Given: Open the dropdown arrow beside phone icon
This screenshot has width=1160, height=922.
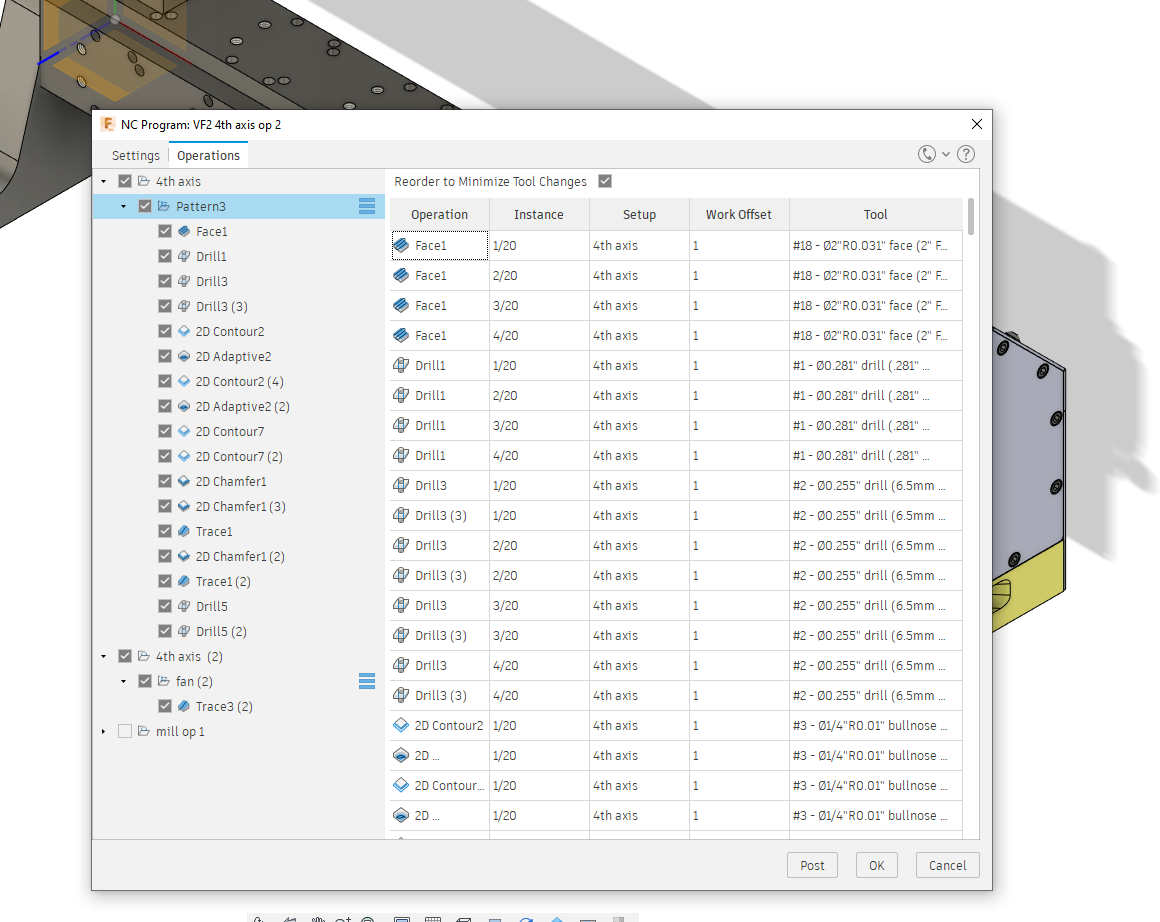Looking at the screenshot, I should [x=945, y=154].
